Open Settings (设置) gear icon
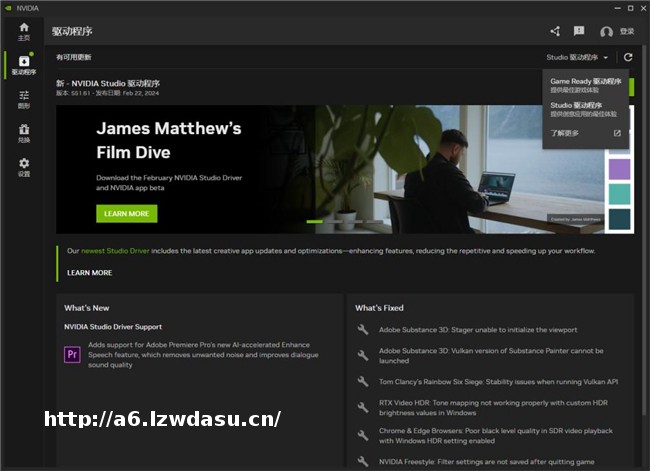Viewport: 650px width, 471px height. (24, 166)
